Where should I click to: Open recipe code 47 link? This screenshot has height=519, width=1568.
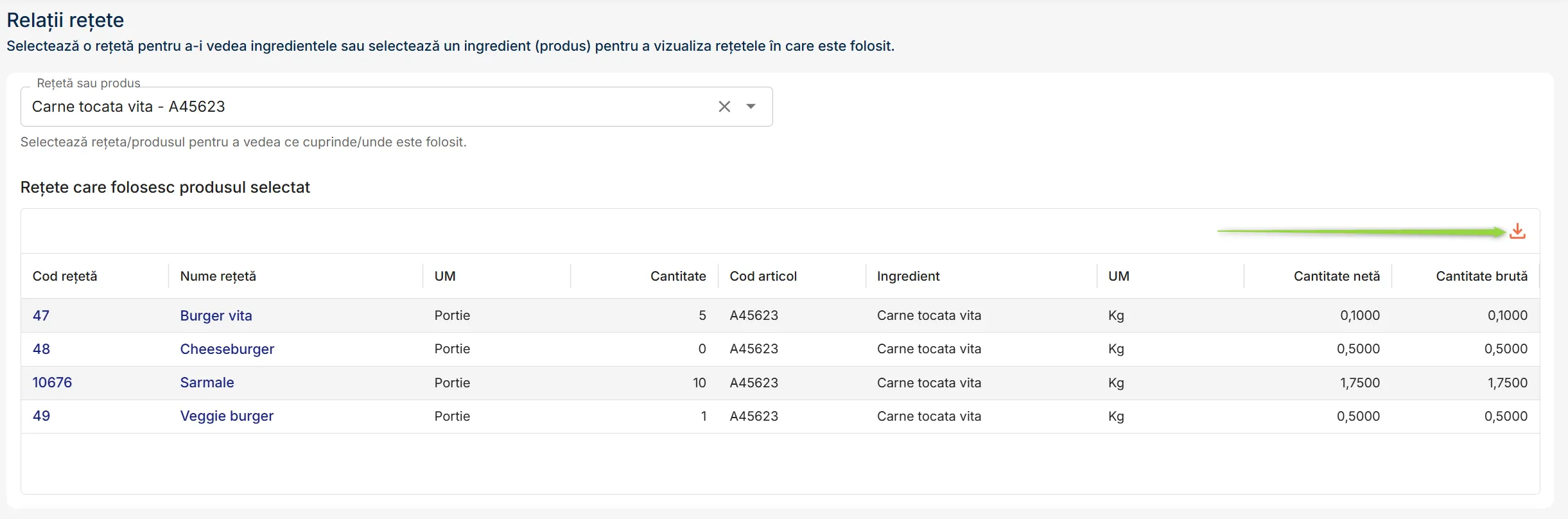(x=41, y=315)
